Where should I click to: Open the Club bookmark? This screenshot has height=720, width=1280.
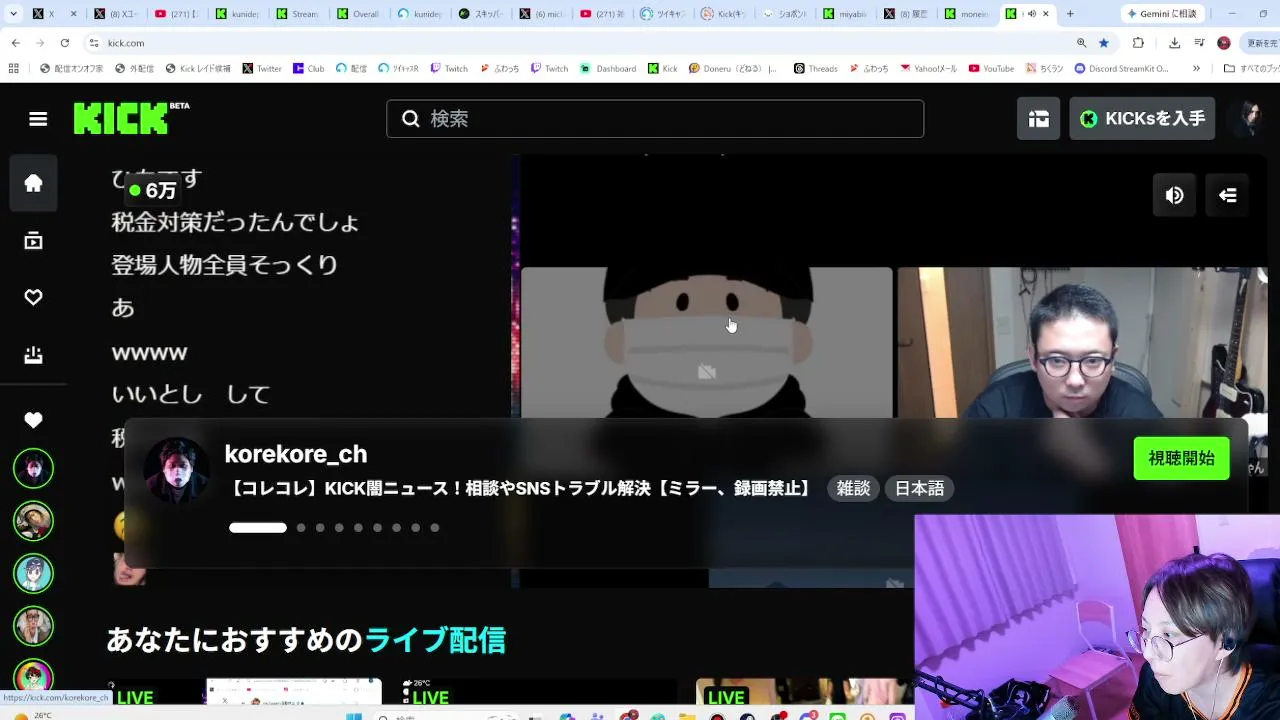(x=308, y=69)
